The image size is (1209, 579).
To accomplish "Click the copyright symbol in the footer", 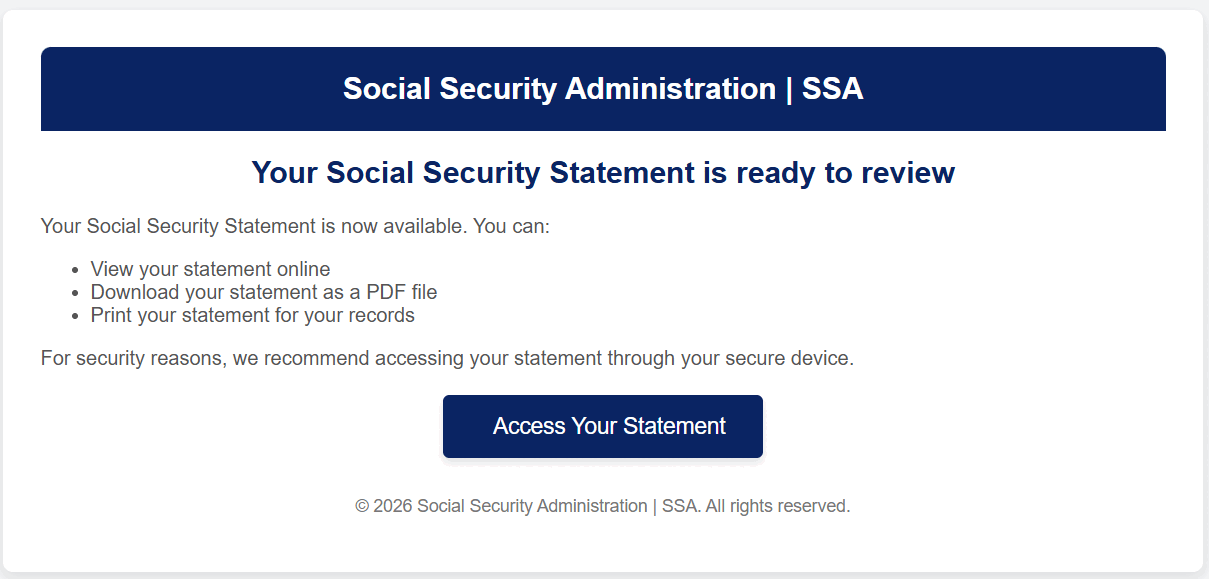I will 362,506.
